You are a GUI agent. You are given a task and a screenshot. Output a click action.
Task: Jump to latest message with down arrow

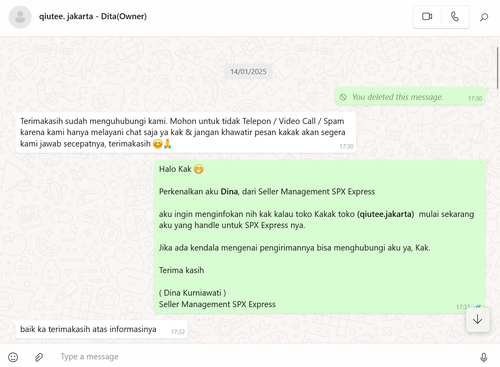[477, 319]
